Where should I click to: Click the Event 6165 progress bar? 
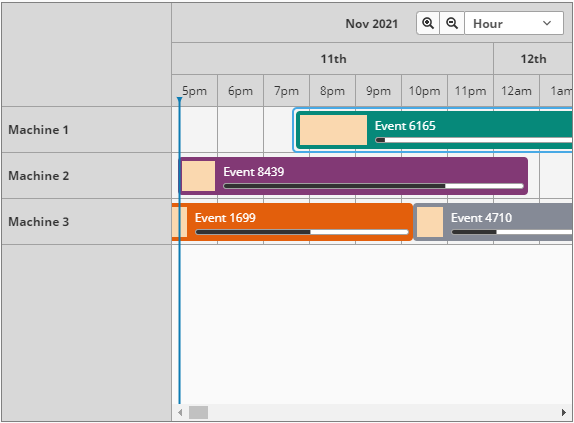pyautogui.click(x=474, y=140)
